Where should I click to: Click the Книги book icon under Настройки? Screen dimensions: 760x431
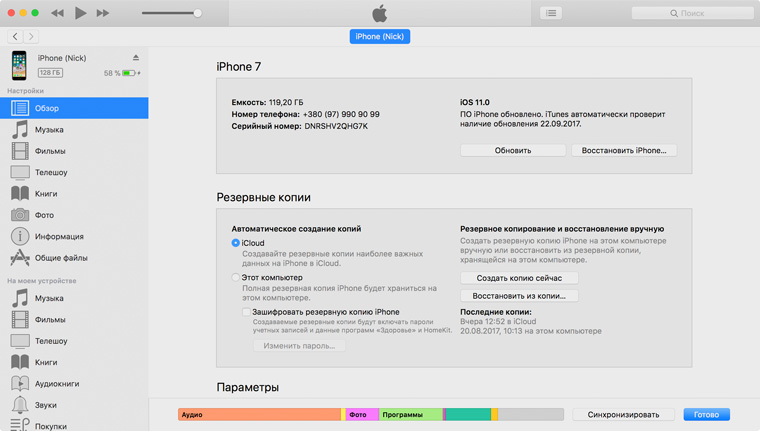pos(20,193)
